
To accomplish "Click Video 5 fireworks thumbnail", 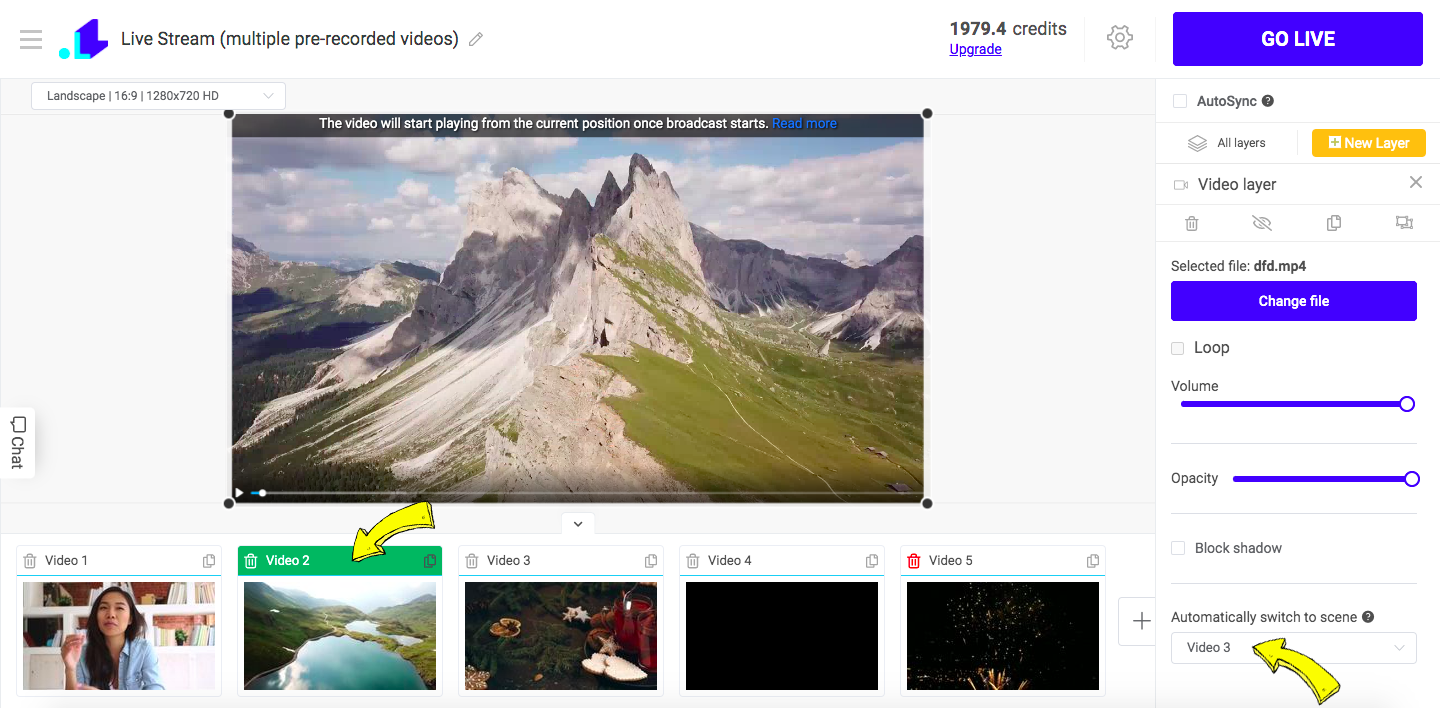I will coord(1003,636).
